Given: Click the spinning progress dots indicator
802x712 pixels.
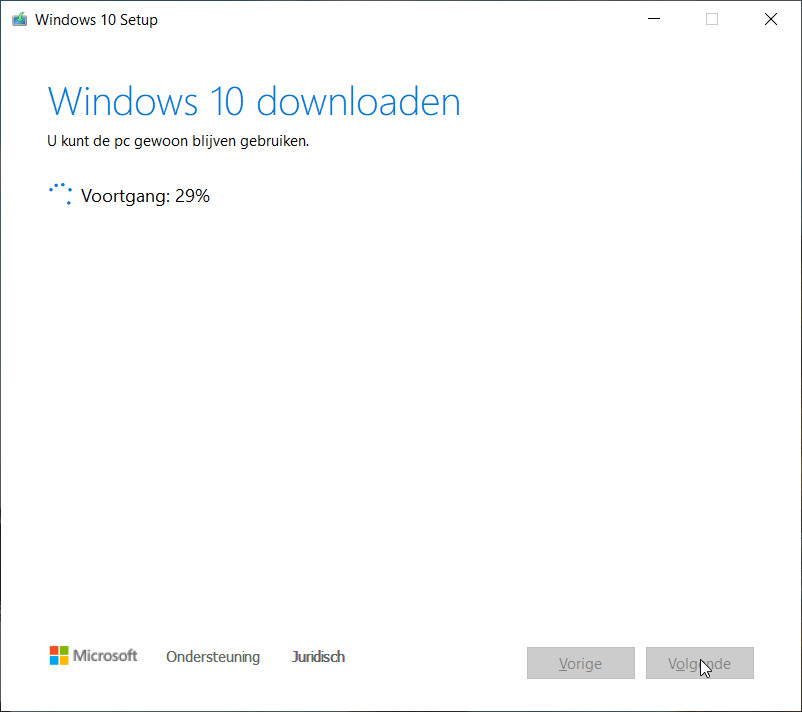Looking at the screenshot, I should (61, 195).
